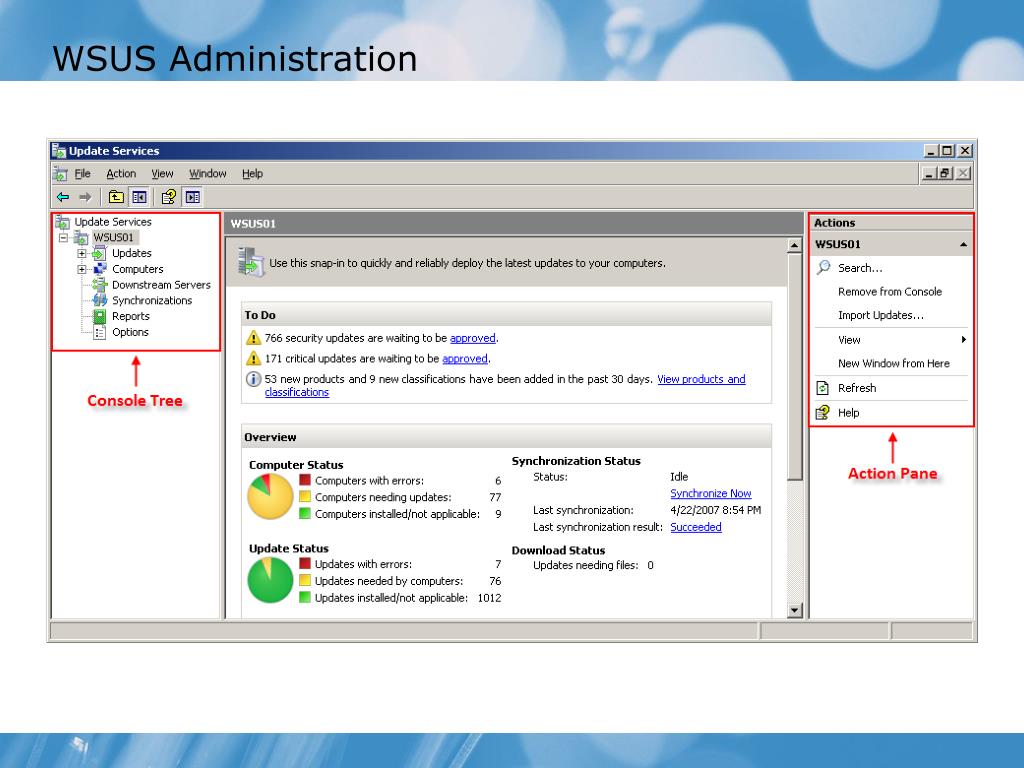Click the Refresh icon in Actions pane
1024x768 pixels.
click(823, 389)
